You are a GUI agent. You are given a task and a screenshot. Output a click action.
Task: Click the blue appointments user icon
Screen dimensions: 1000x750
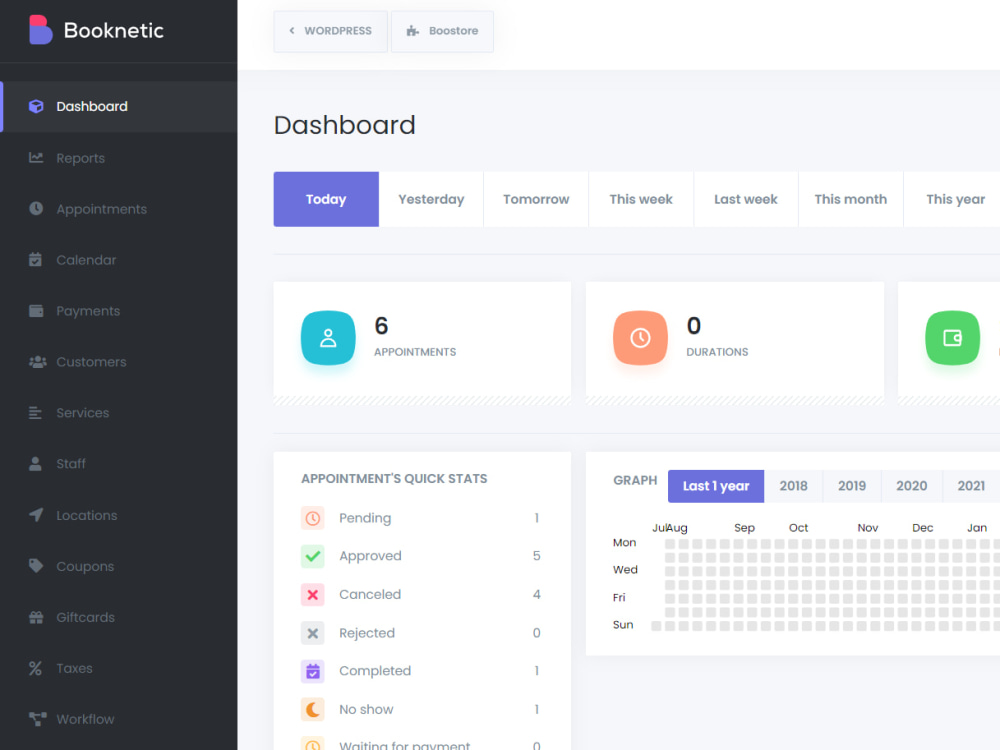pyautogui.click(x=328, y=338)
